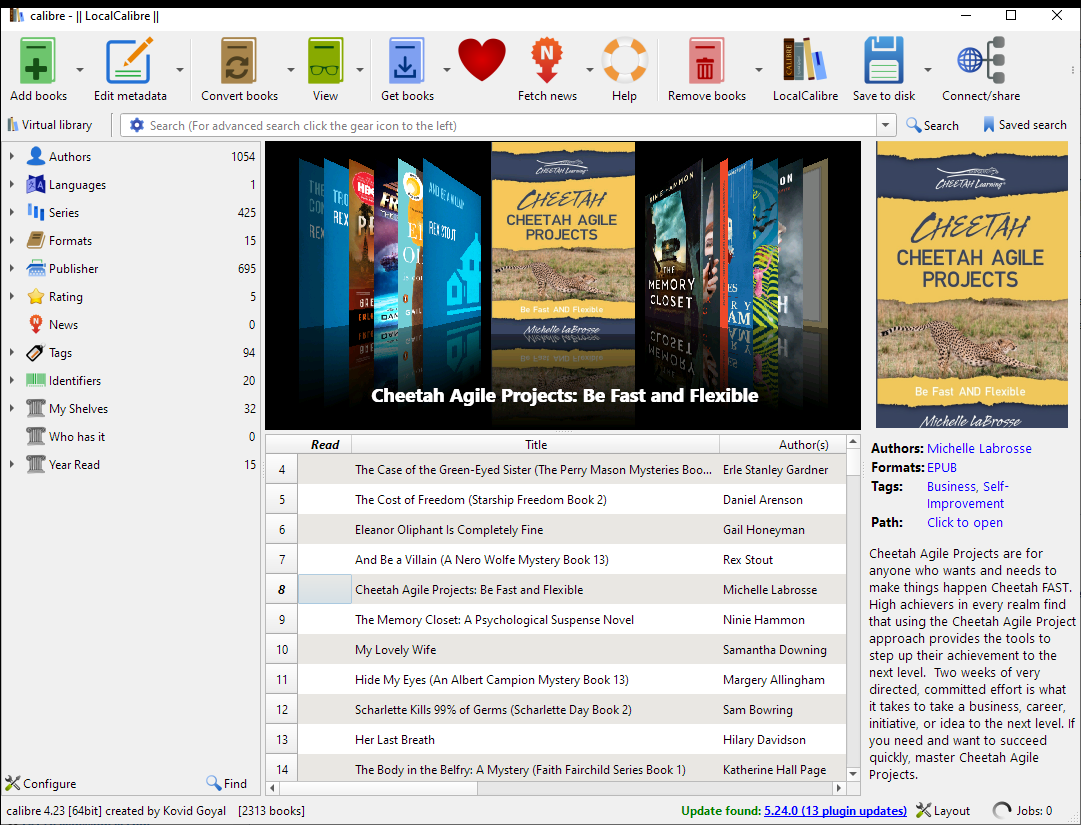1081x825 pixels.
Task: Expand the Series category
Action: [12, 212]
